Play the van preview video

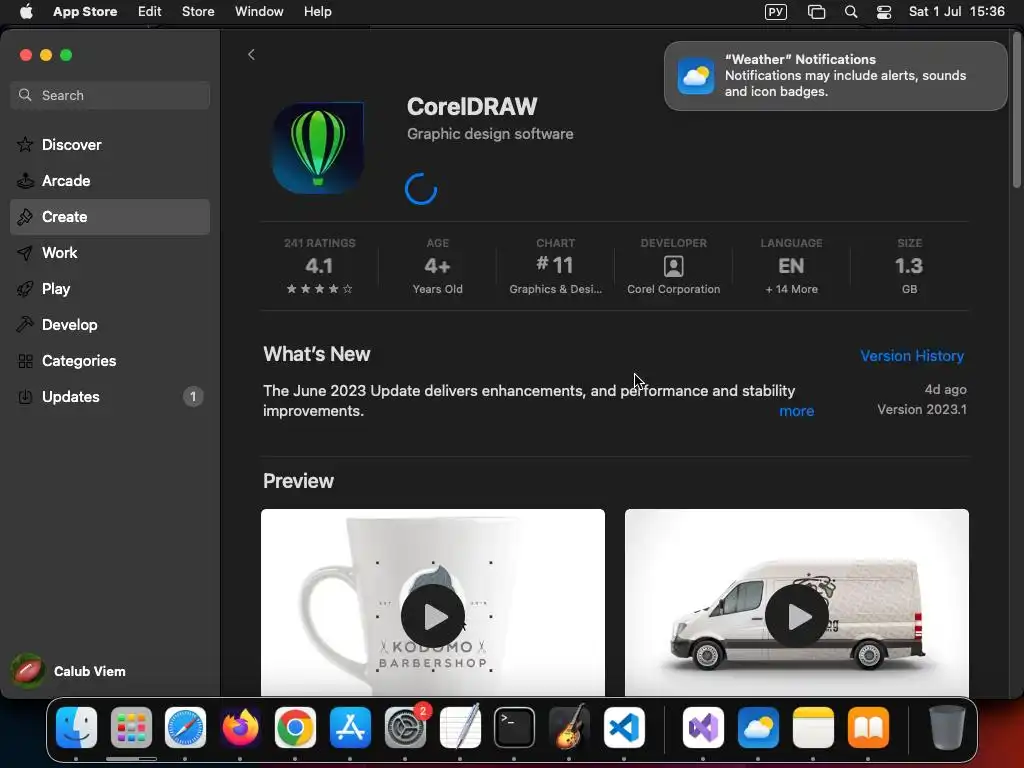click(x=797, y=616)
